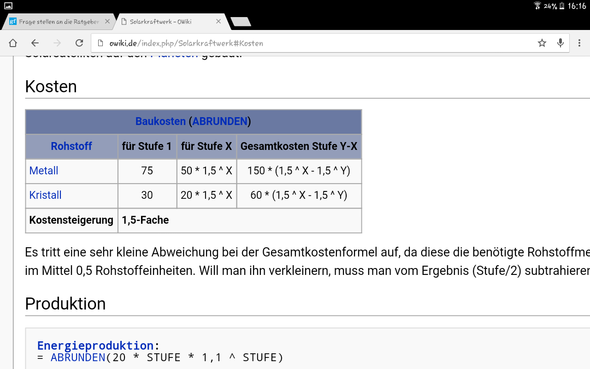Tap the 16:16 clock in status bar
590x369 pixels.
click(577, 6)
